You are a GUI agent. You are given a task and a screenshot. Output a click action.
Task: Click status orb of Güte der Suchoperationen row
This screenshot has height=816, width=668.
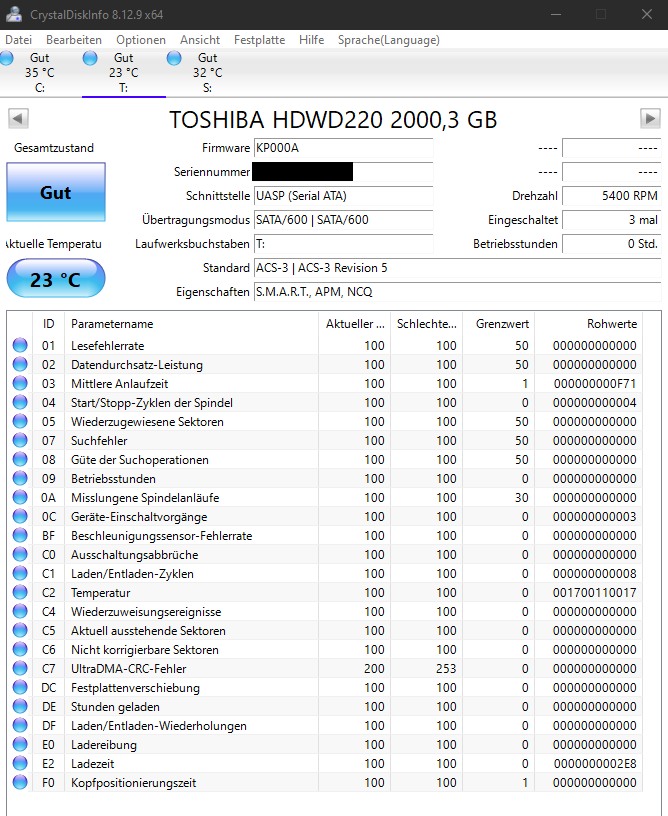pos(20,459)
